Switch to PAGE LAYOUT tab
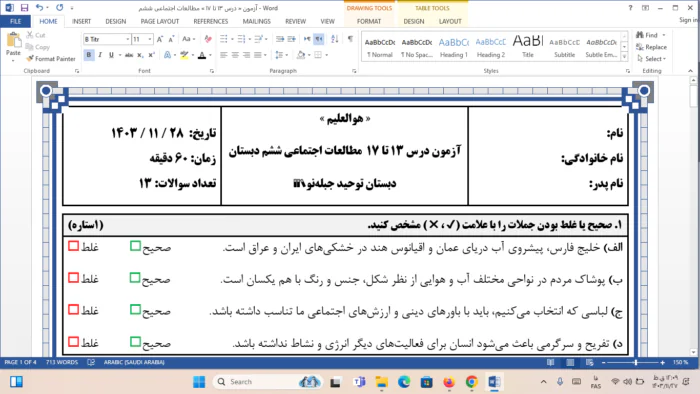 (x=159, y=21)
